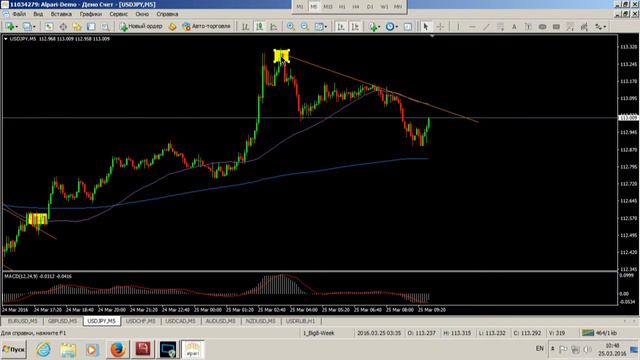640x360 pixels.
Task: Select the trendline drawing tool
Action: point(486,27)
